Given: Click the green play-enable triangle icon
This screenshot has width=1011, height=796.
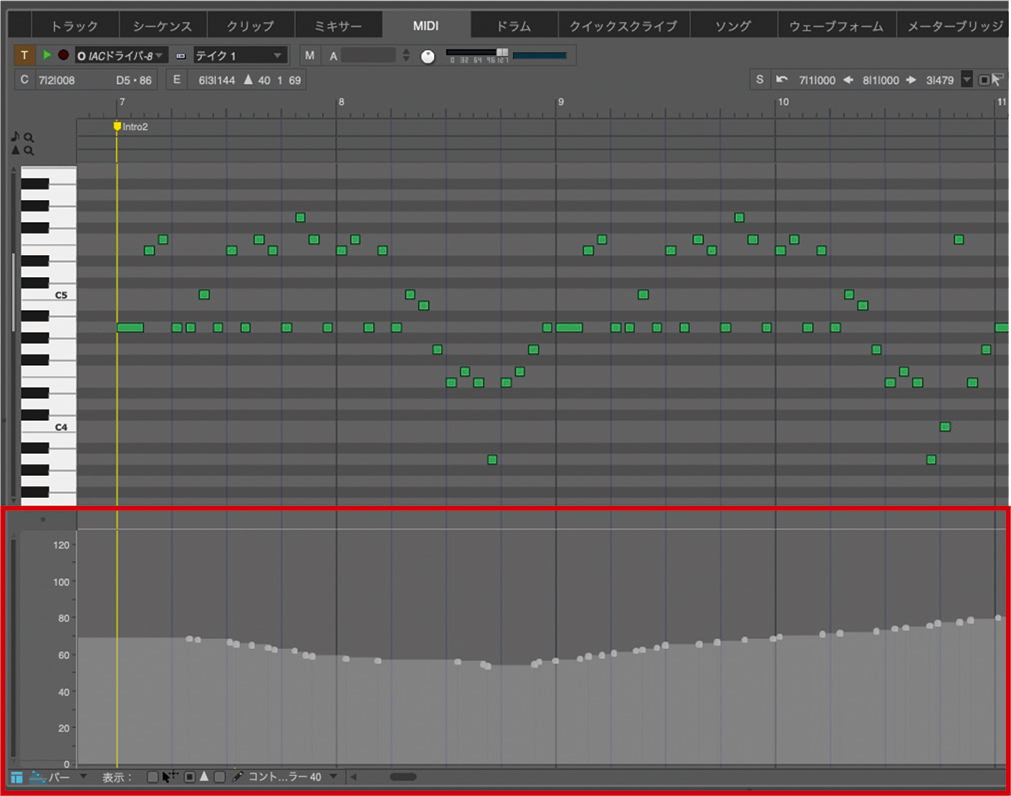Looking at the screenshot, I should 46,55.
